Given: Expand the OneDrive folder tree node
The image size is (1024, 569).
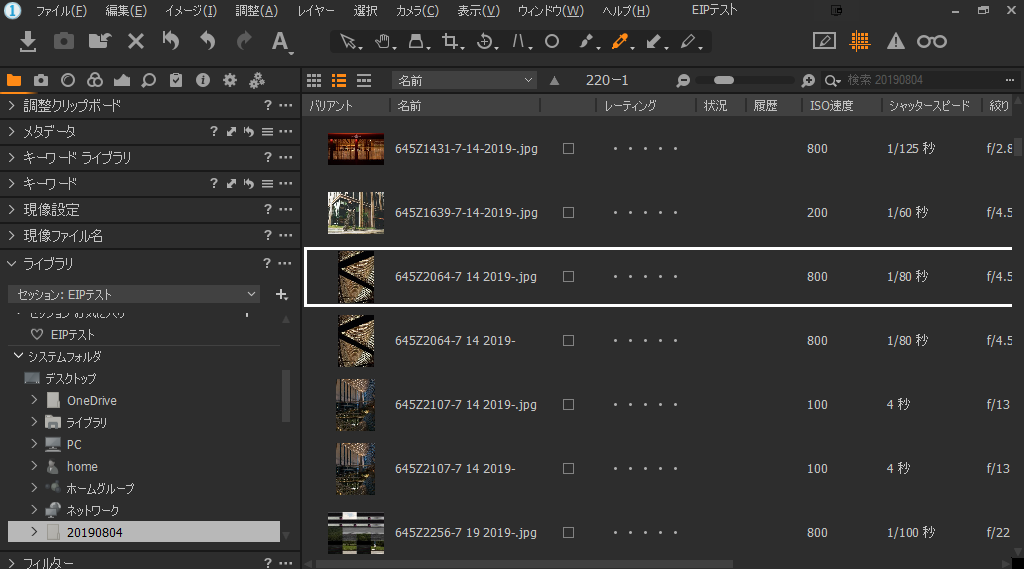Looking at the screenshot, I should (x=35, y=400).
